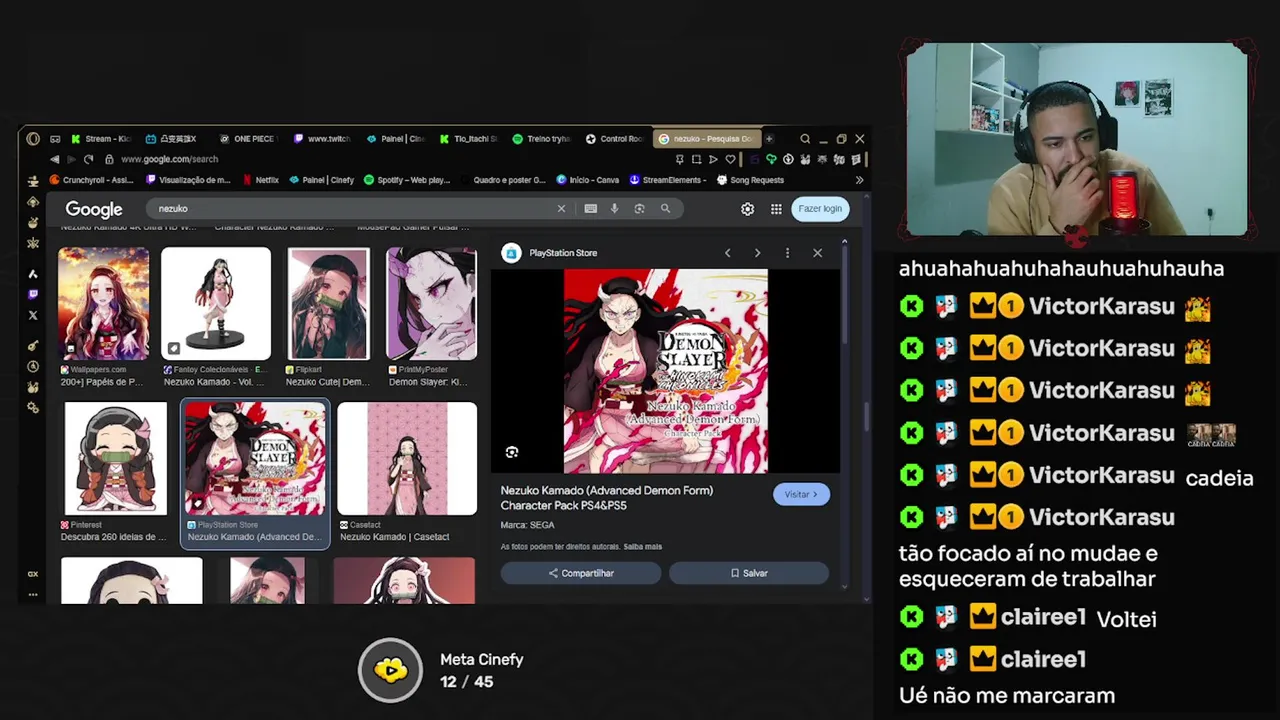
Task: Open the Opera menu logo button
Action: pos(33,139)
